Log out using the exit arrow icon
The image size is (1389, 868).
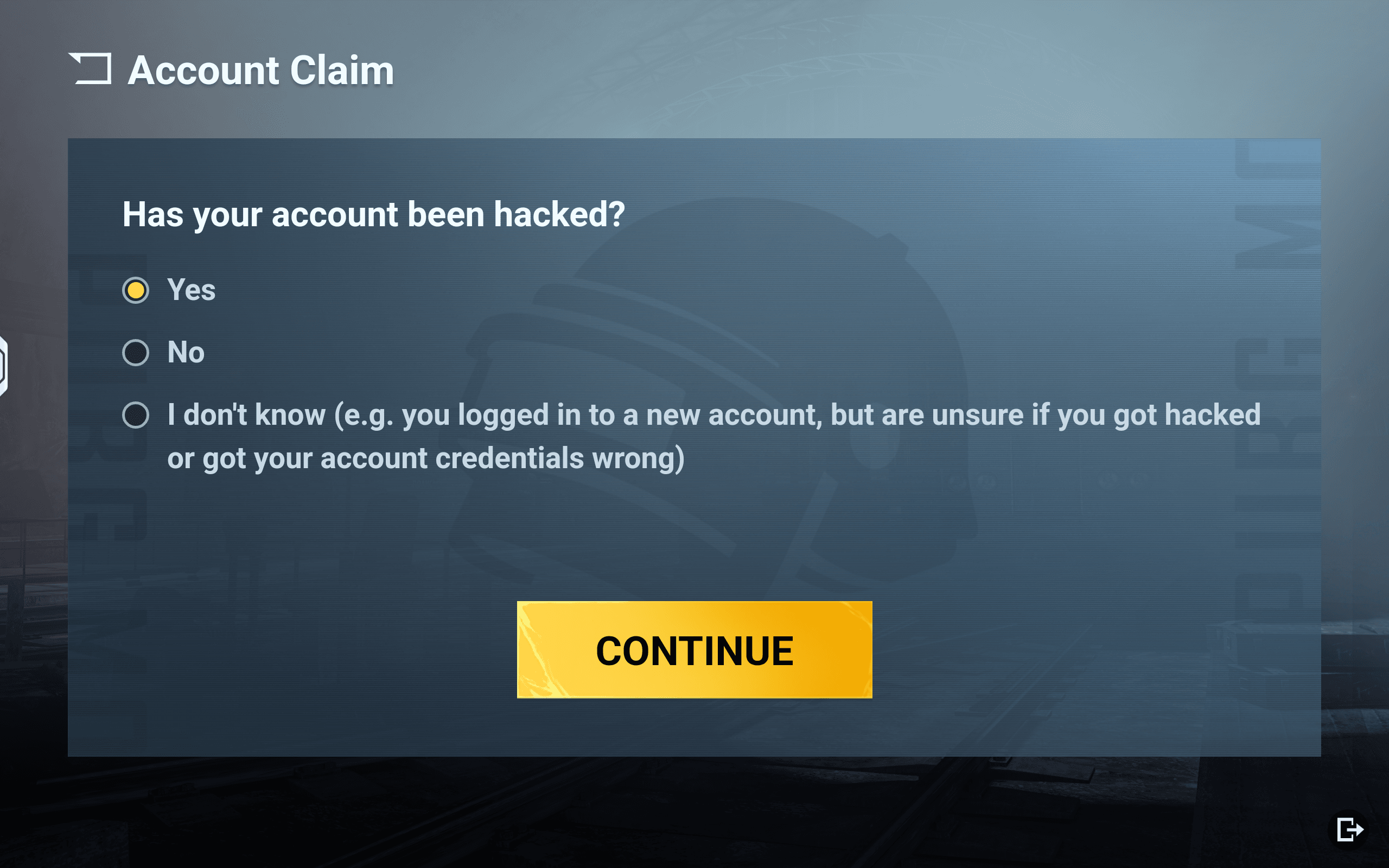pyautogui.click(x=1349, y=829)
